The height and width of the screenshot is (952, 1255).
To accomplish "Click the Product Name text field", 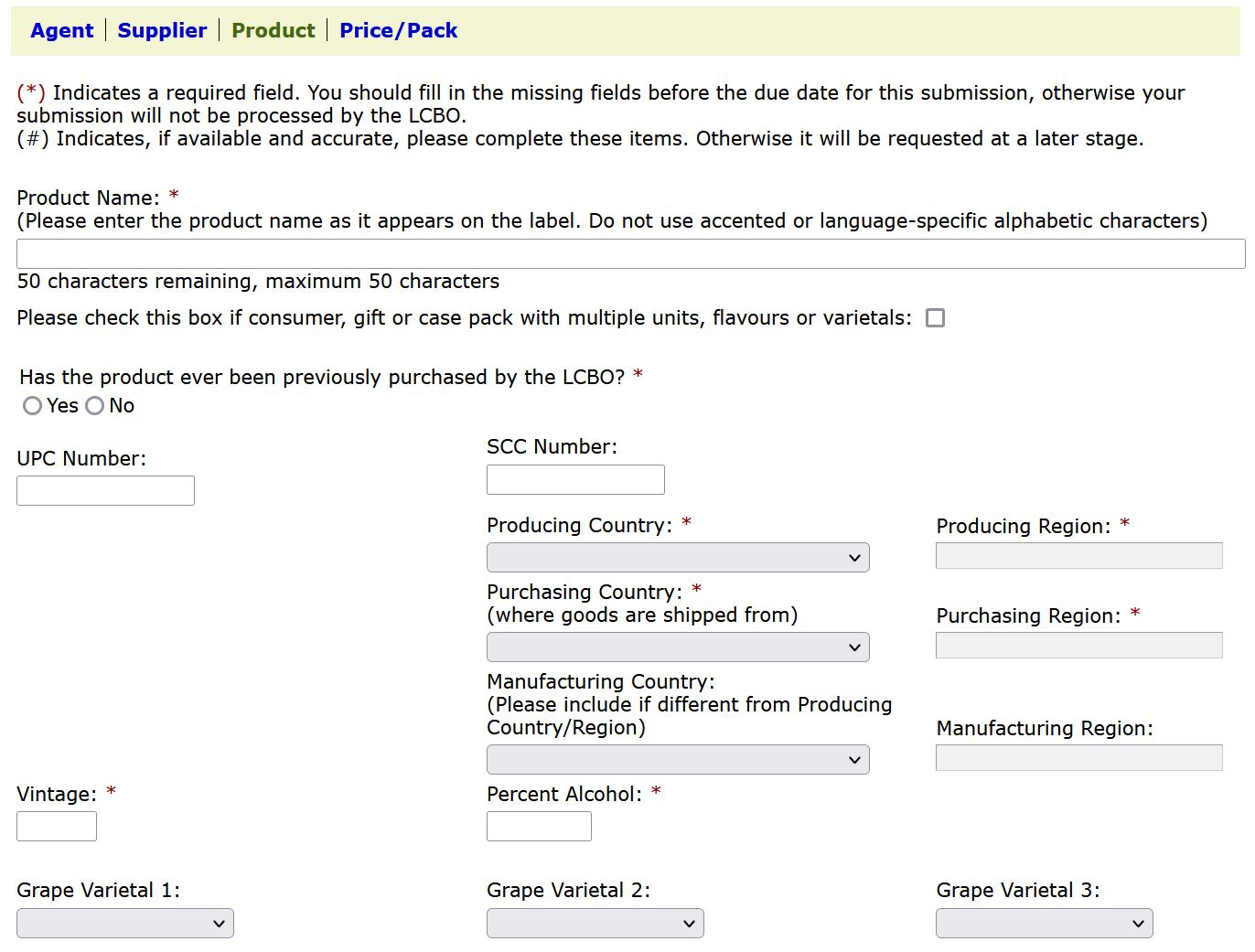I will pos(631,253).
